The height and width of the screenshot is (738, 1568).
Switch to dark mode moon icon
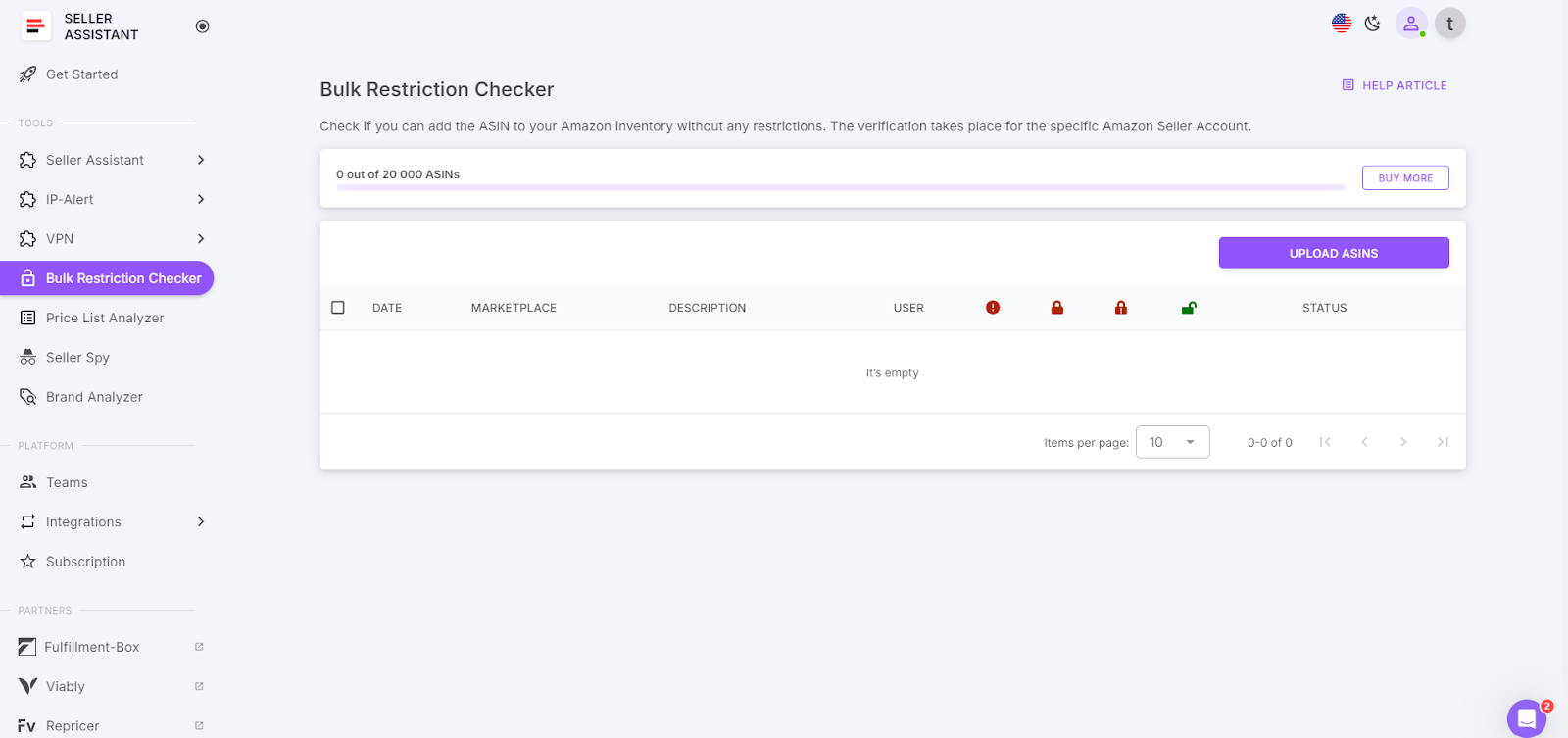(x=1373, y=24)
